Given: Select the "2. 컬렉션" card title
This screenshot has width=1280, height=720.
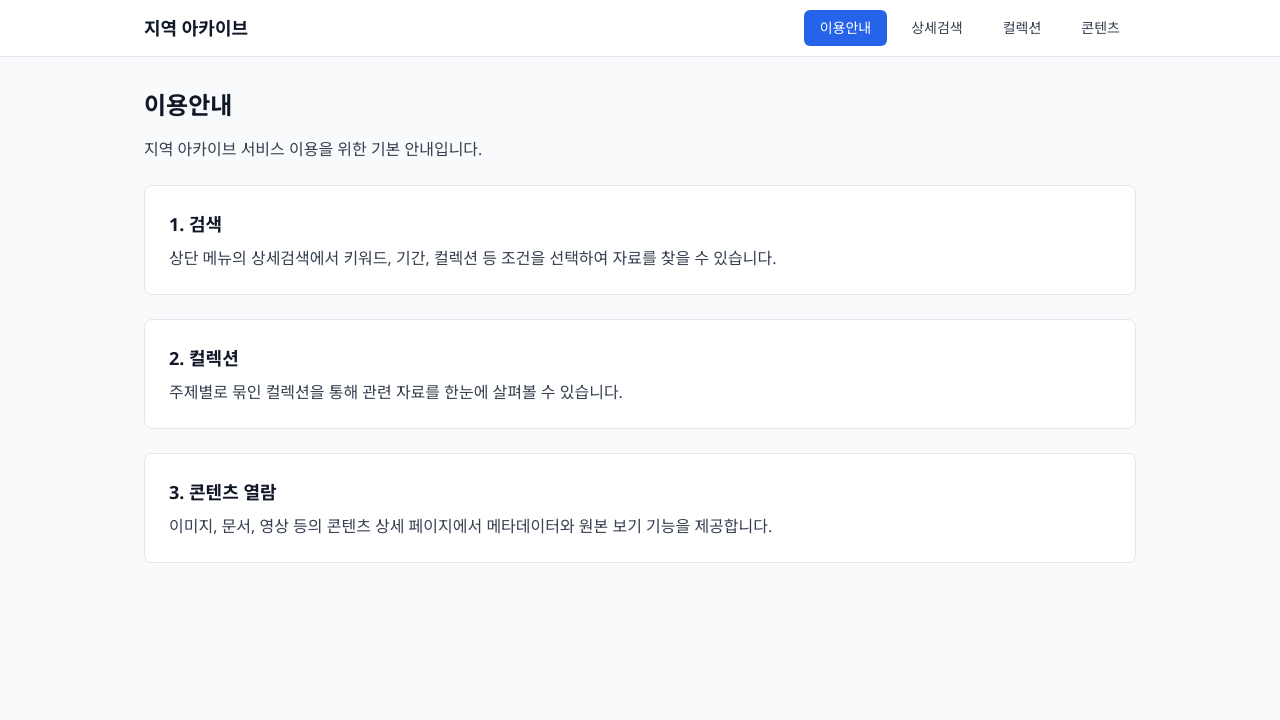Looking at the screenshot, I should [x=203, y=358].
